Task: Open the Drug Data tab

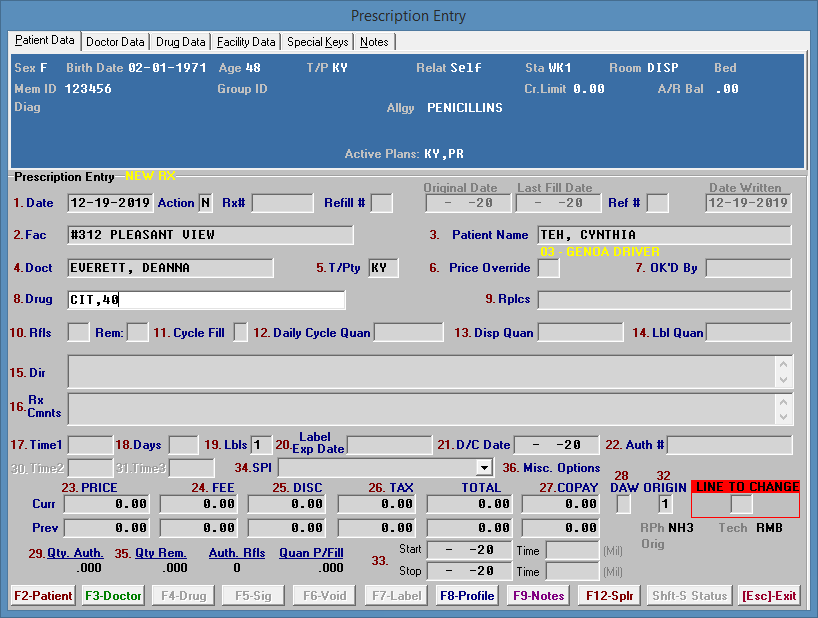Action: coord(181,42)
